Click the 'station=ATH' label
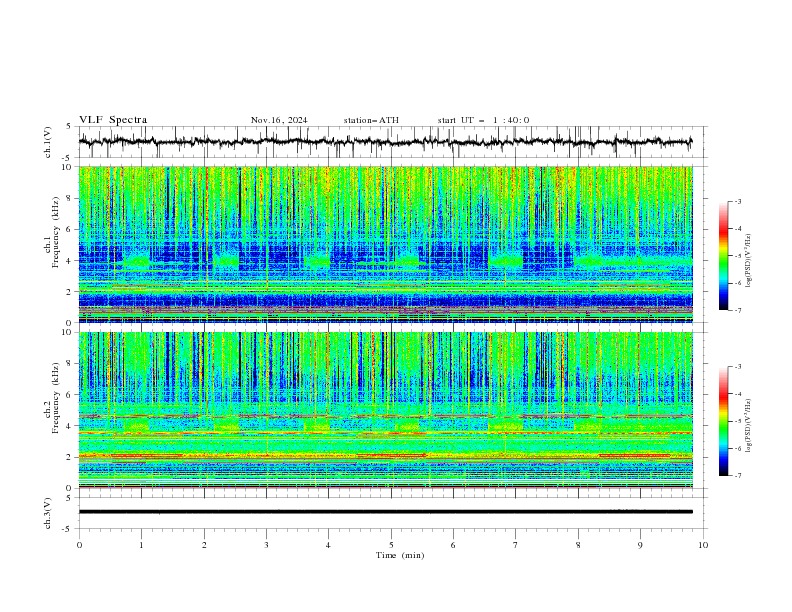Image resolution: width=792 pixels, height=612 pixels. (x=371, y=120)
